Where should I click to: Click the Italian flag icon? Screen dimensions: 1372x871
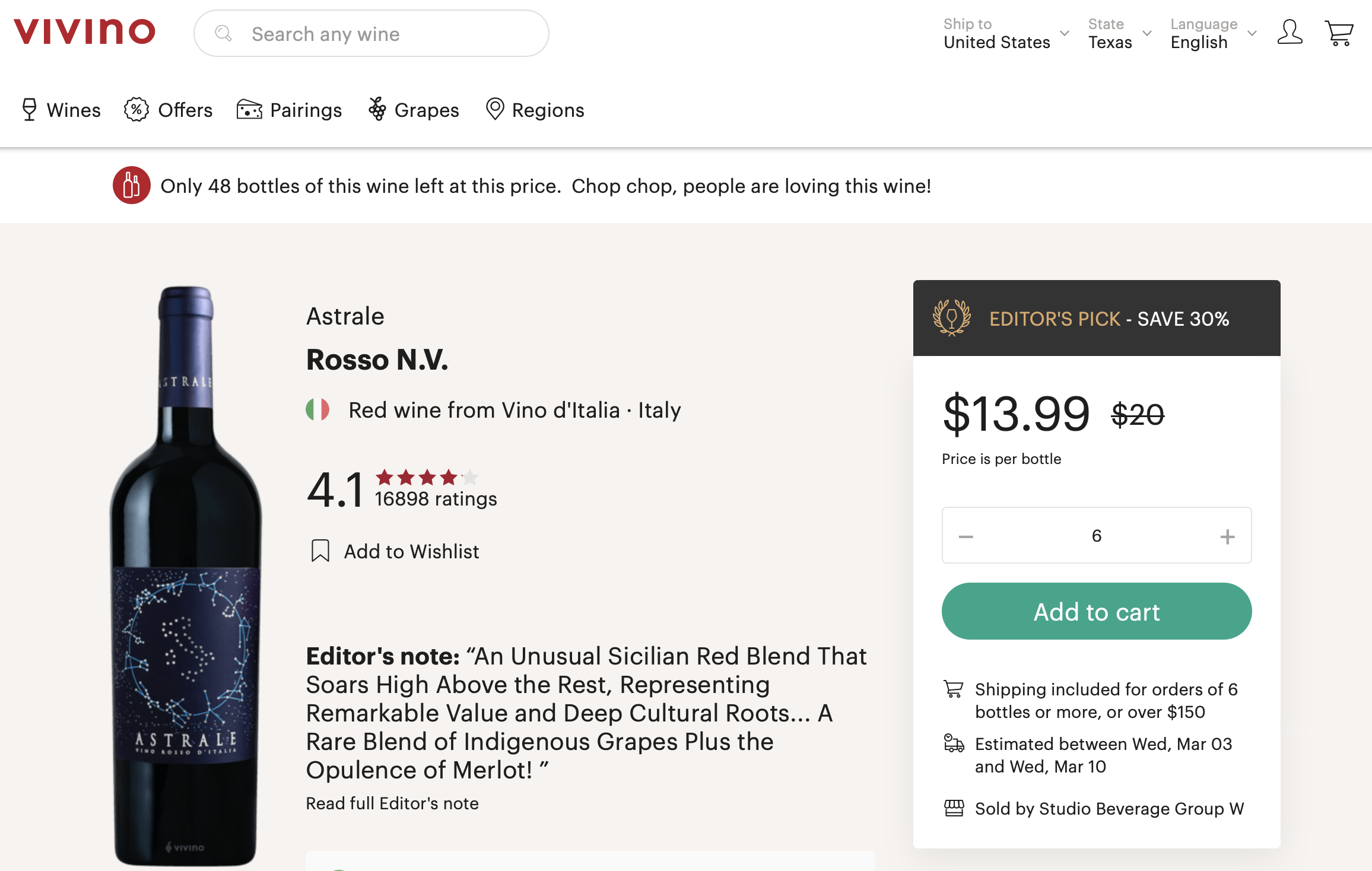[317, 409]
